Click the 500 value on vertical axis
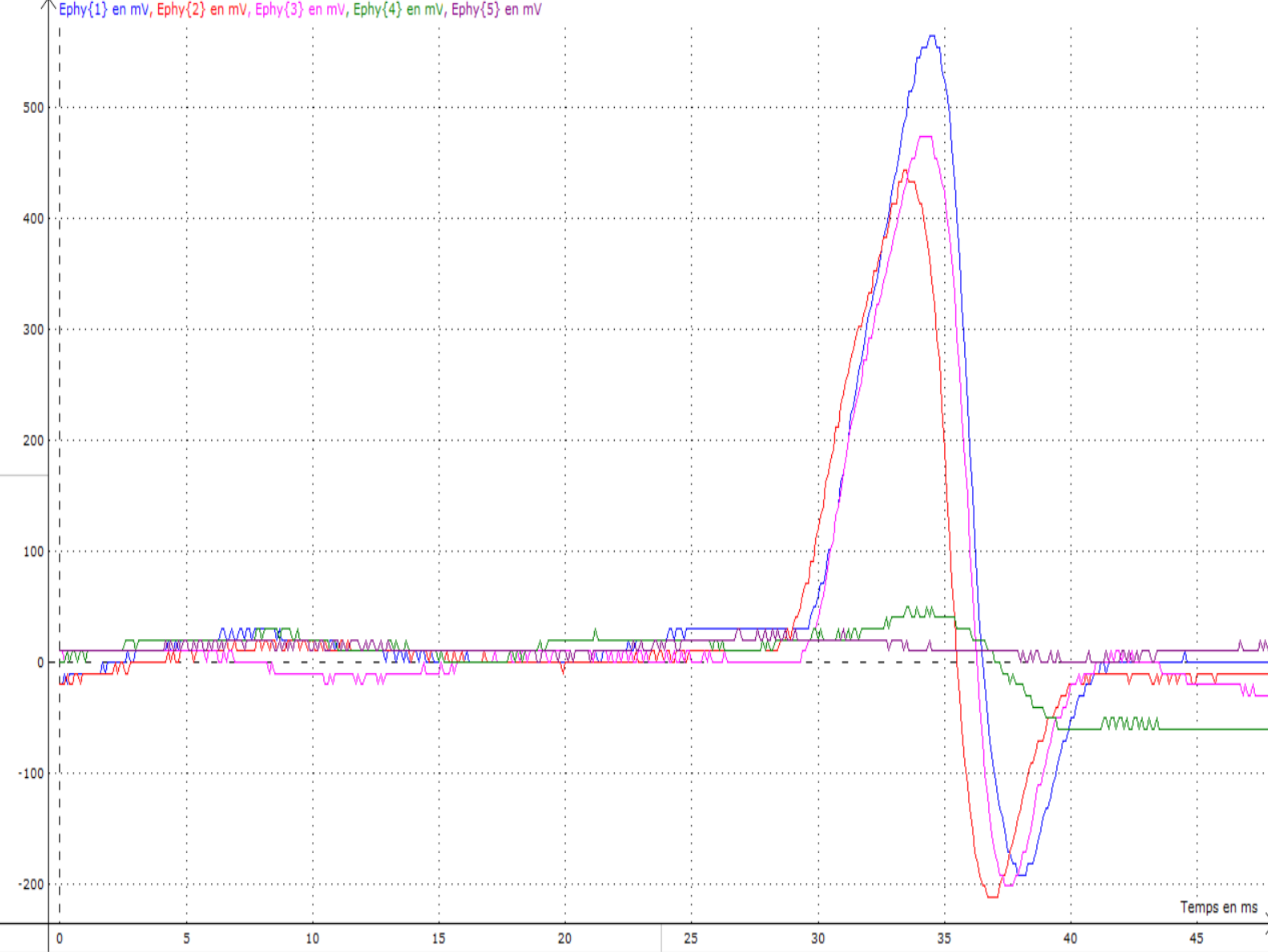This screenshot has height=952, width=1268. [33, 108]
